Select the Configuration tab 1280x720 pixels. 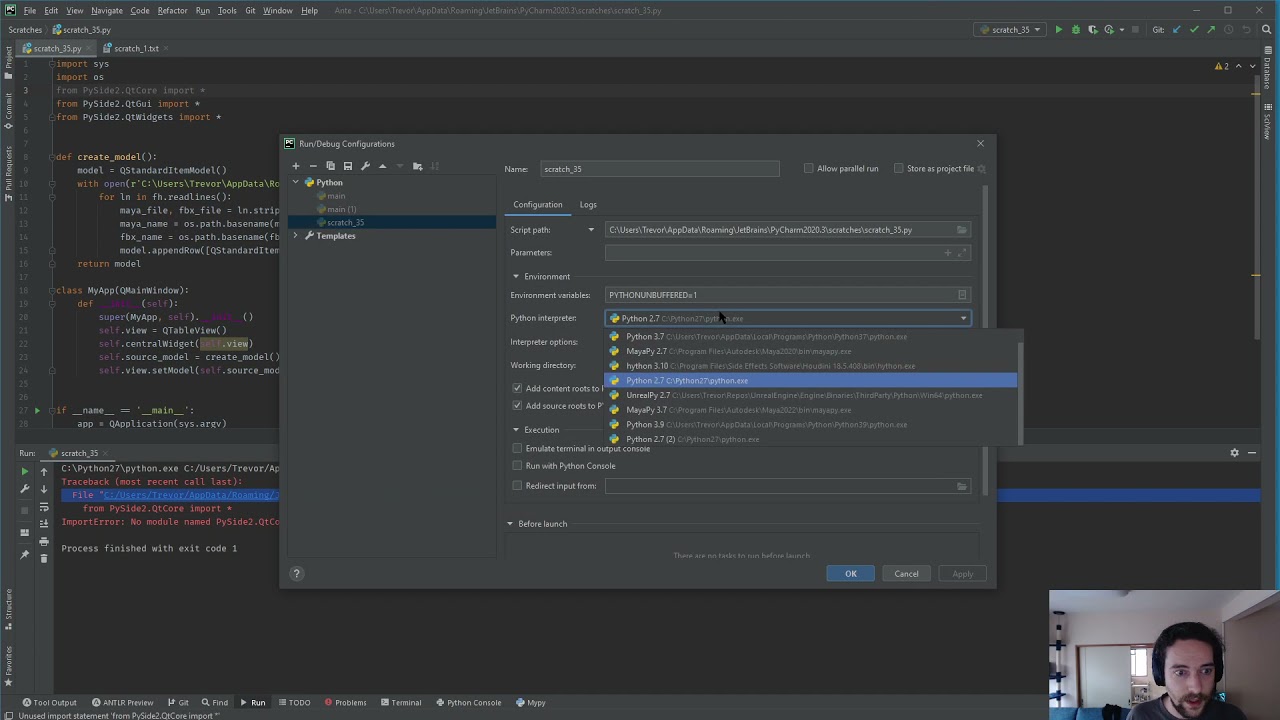pos(538,205)
